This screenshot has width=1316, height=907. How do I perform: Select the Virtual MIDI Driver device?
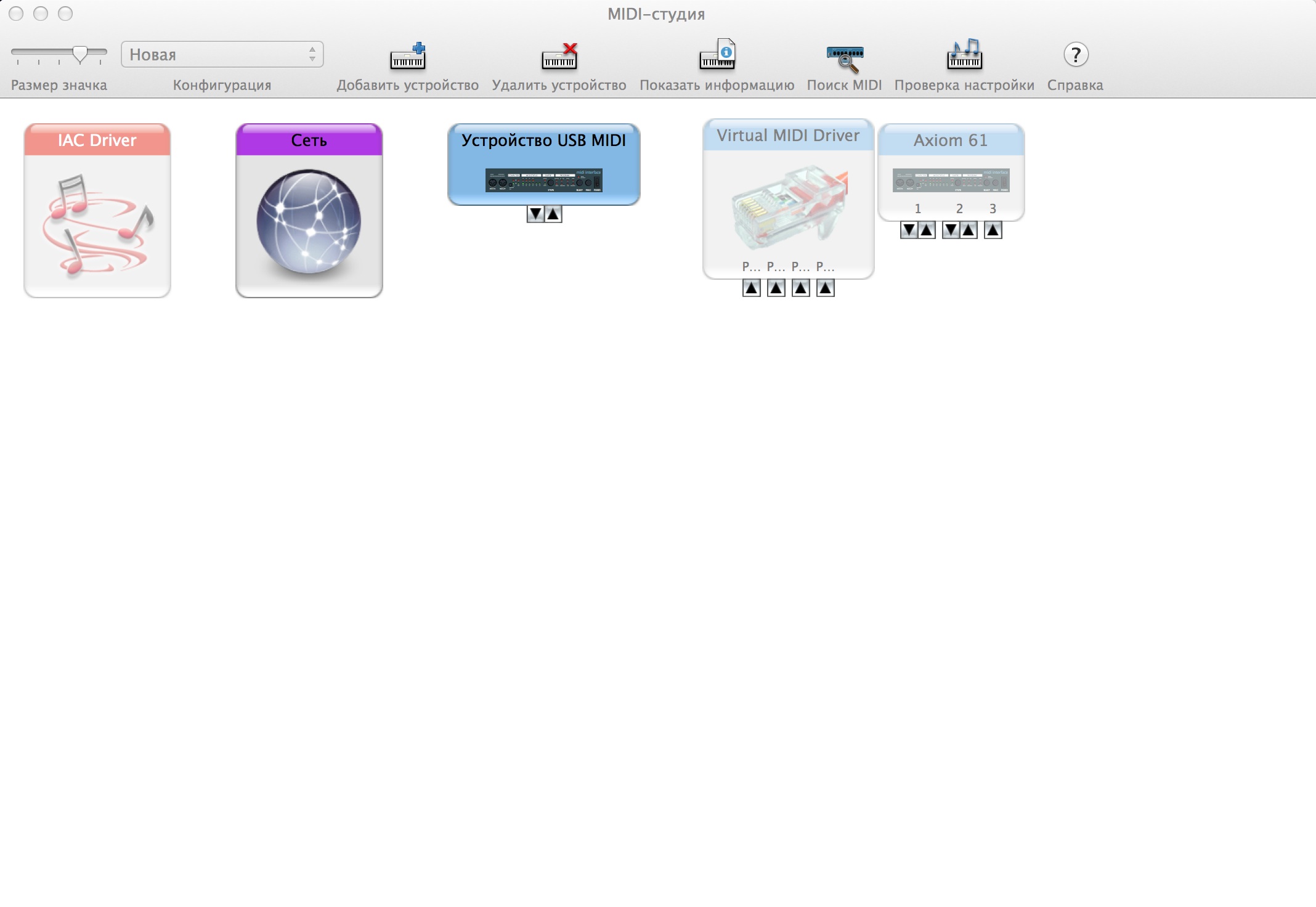click(x=789, y=198)
